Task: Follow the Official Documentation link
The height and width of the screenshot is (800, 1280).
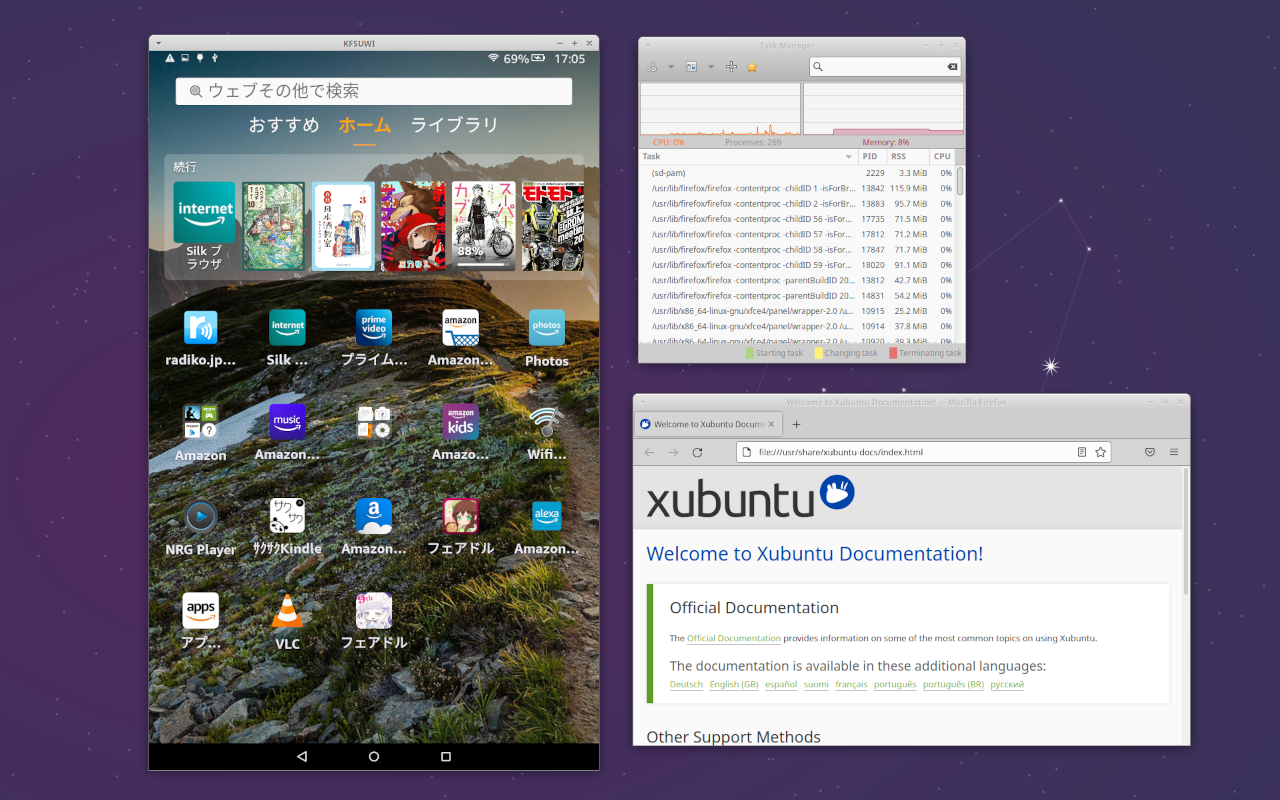Action: [x=734, y=638]
